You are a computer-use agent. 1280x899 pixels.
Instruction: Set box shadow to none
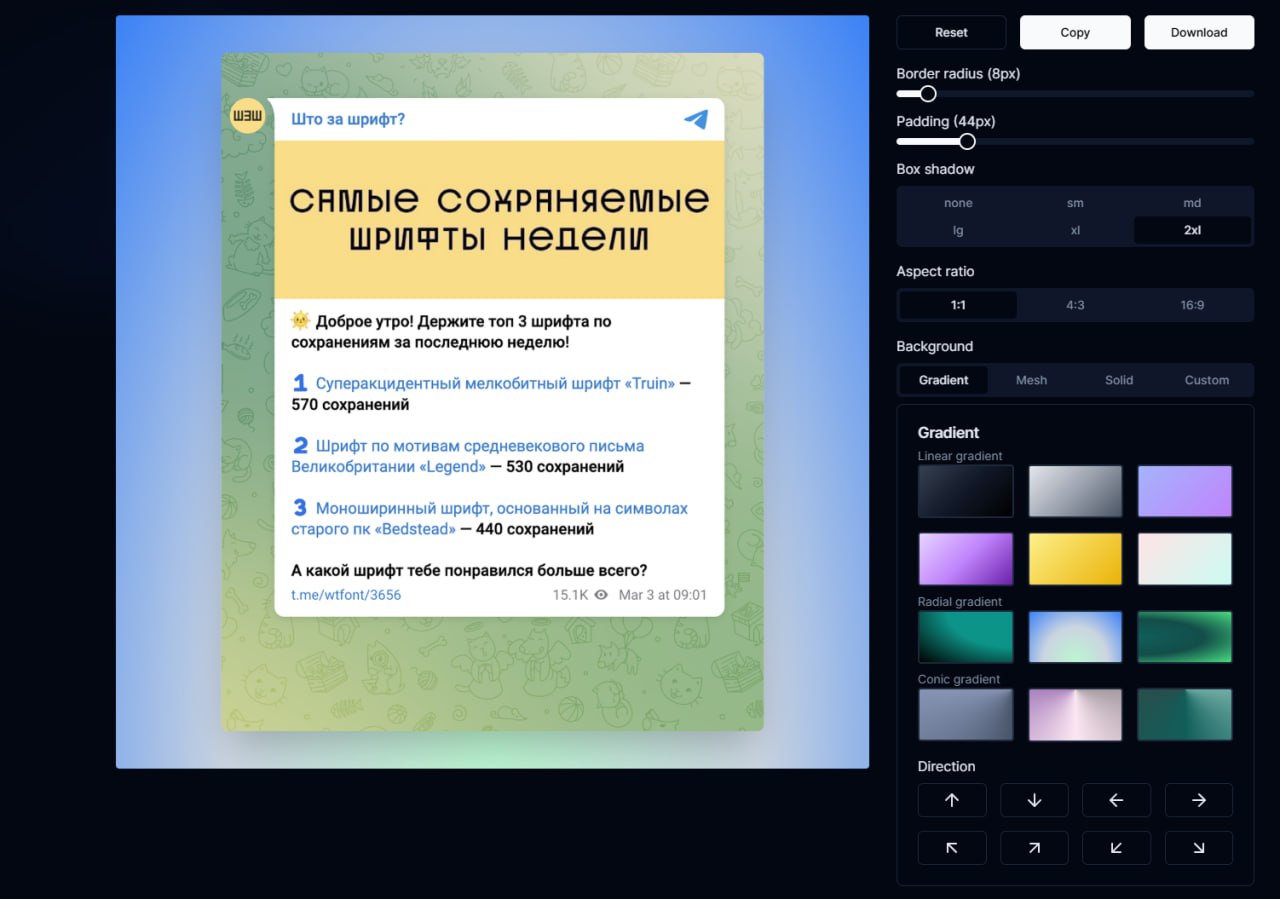coord(958,202)
